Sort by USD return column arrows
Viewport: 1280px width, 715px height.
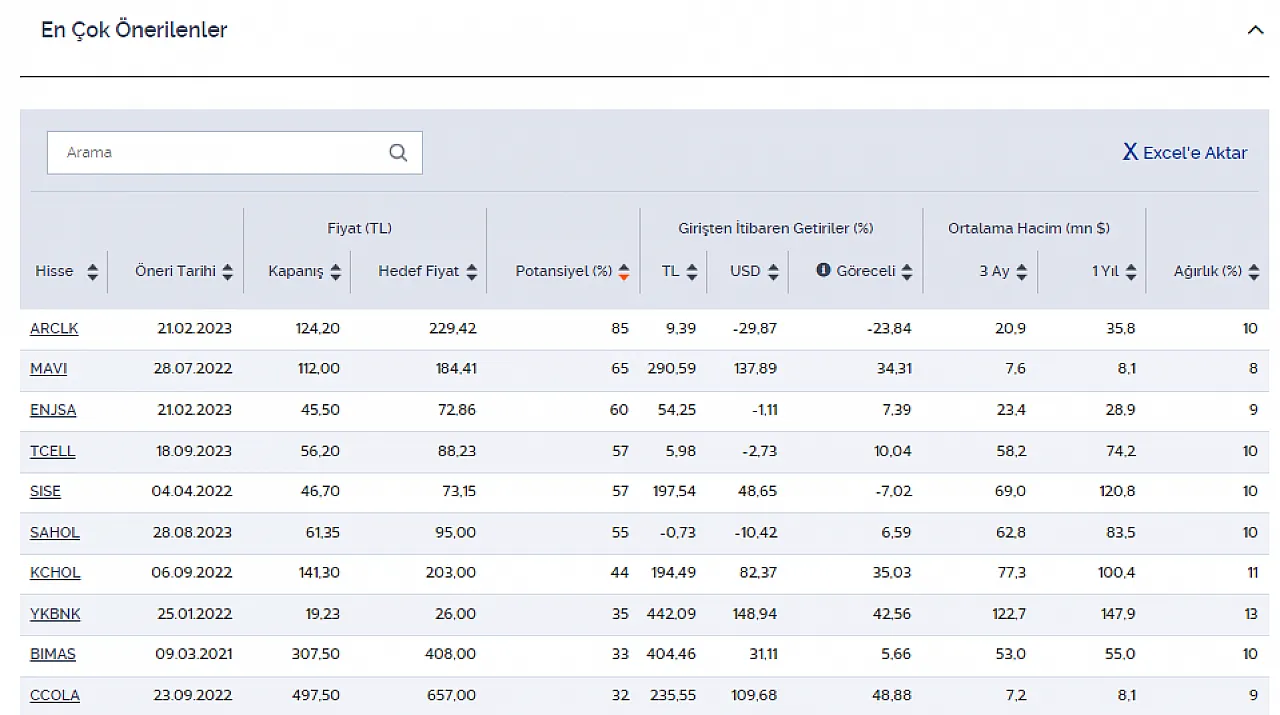[773, 271]
